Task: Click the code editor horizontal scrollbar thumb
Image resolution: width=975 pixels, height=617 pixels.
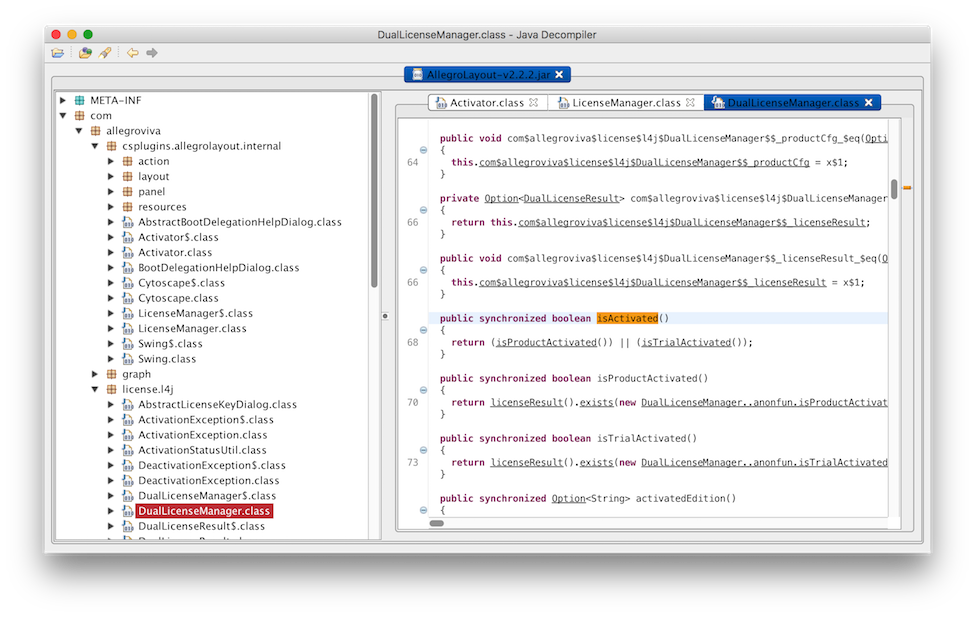Action: pos(437,523)
